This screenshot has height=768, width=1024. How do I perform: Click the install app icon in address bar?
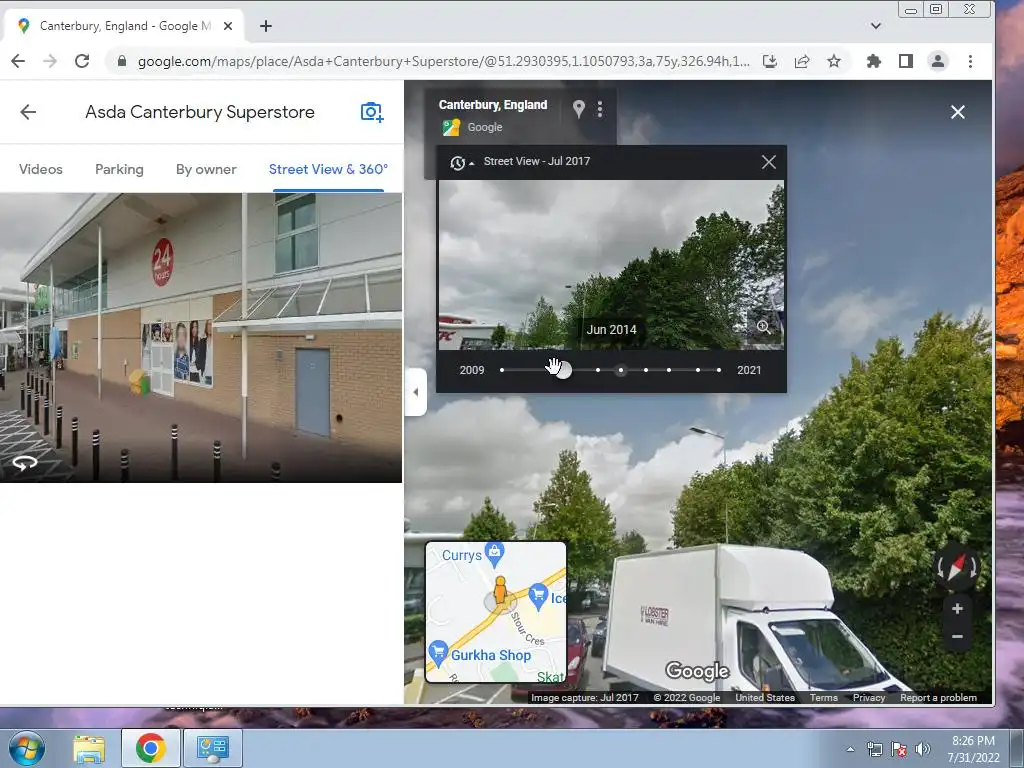click(x=770, y=61)
